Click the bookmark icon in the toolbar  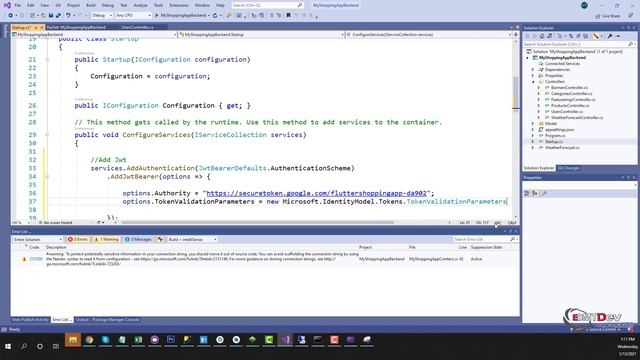coord(288,16)
